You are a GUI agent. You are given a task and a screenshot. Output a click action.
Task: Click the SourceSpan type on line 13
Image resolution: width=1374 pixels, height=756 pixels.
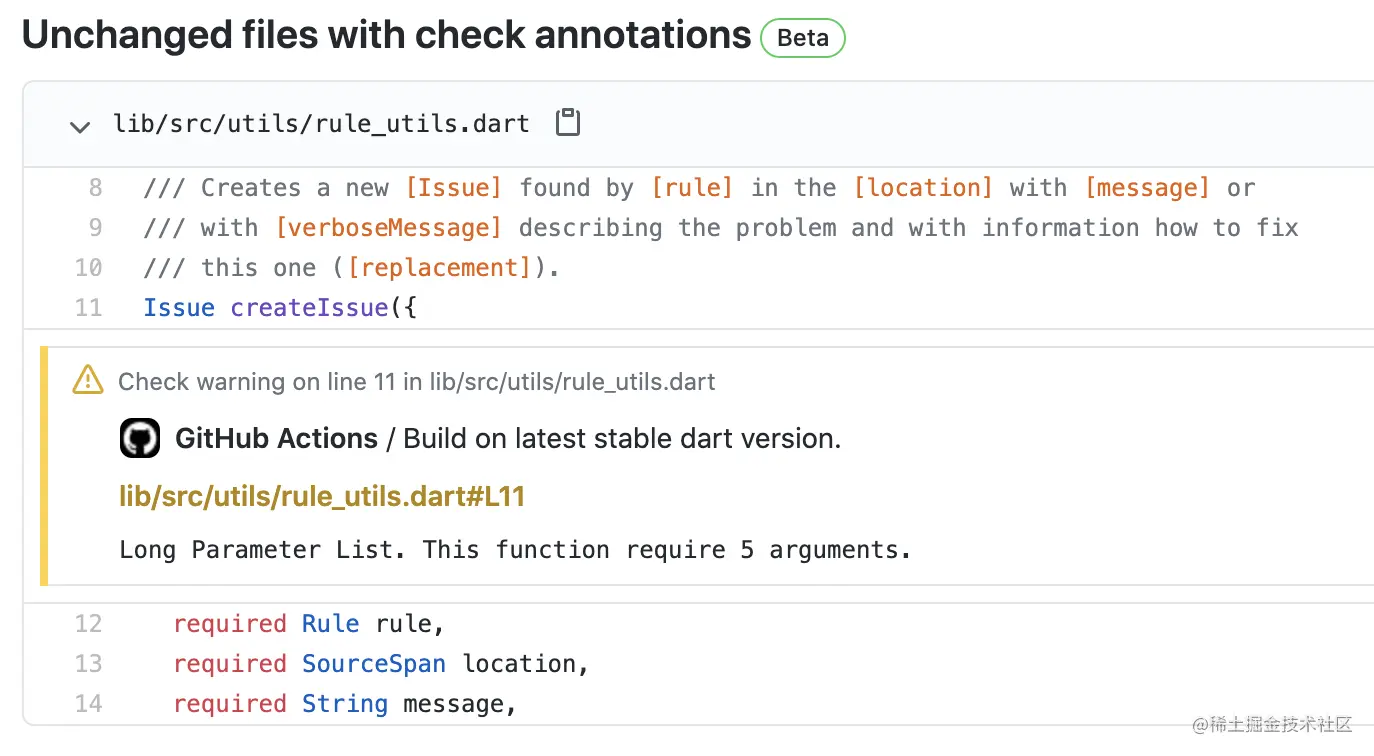coord(373,663)
